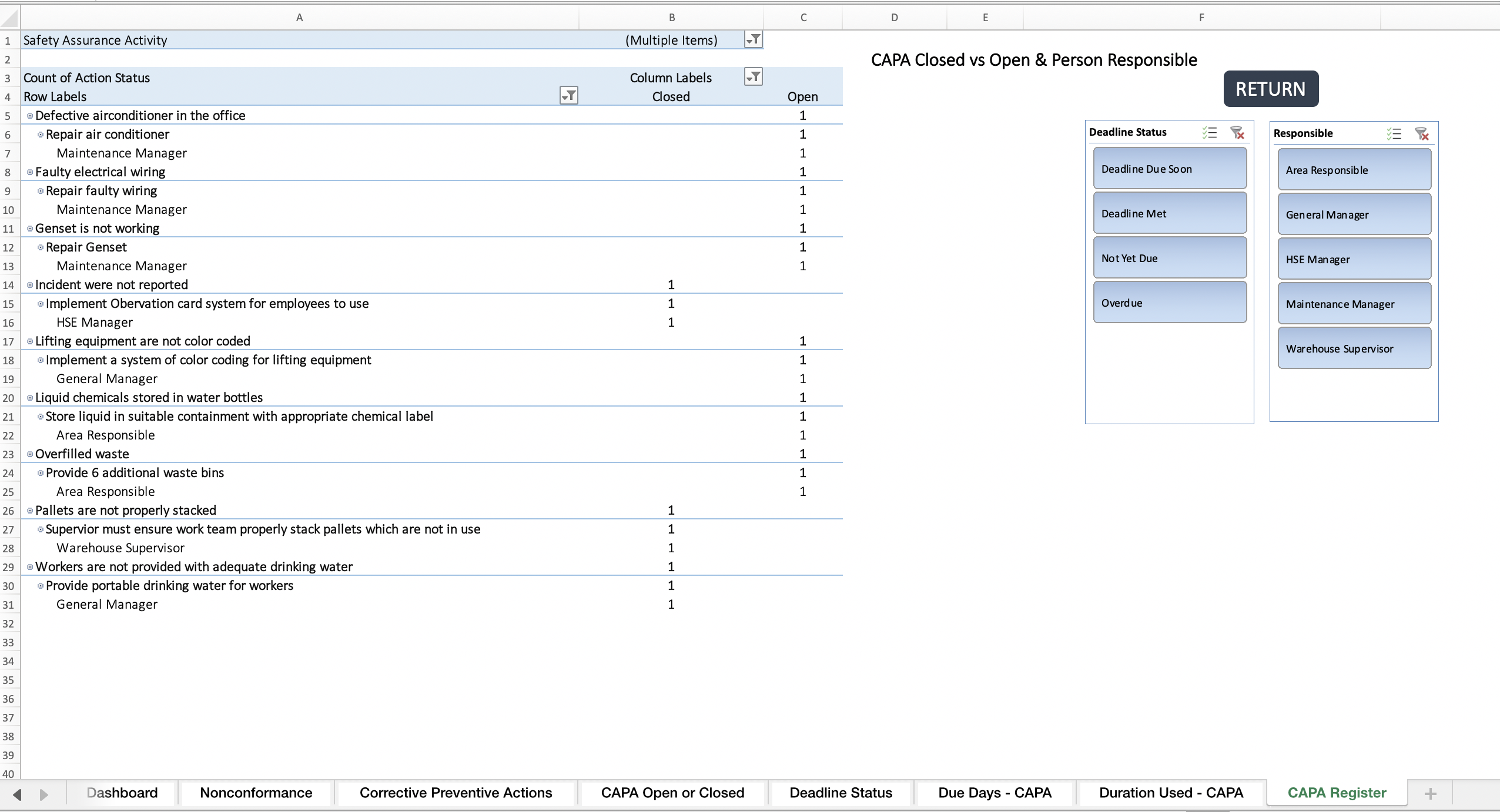1500x812 pixels.
Task: Select column C header
Action: click(802, 17)
